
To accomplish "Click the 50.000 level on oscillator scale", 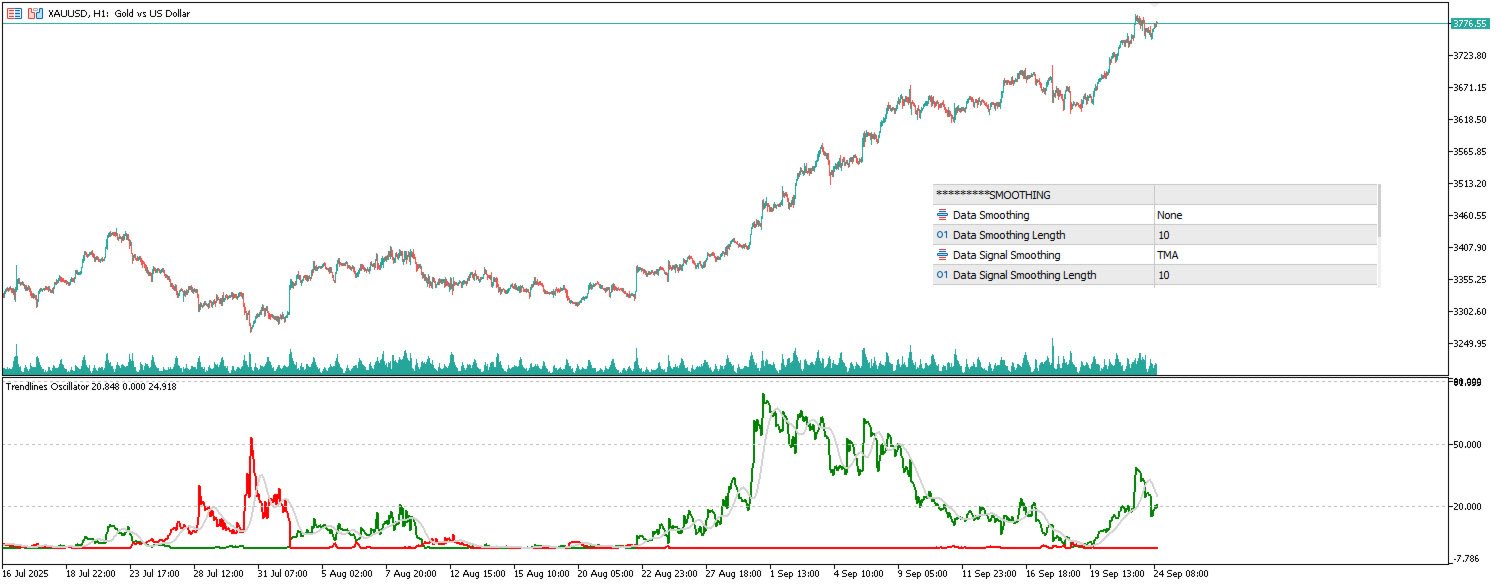I will [1468, 444].
